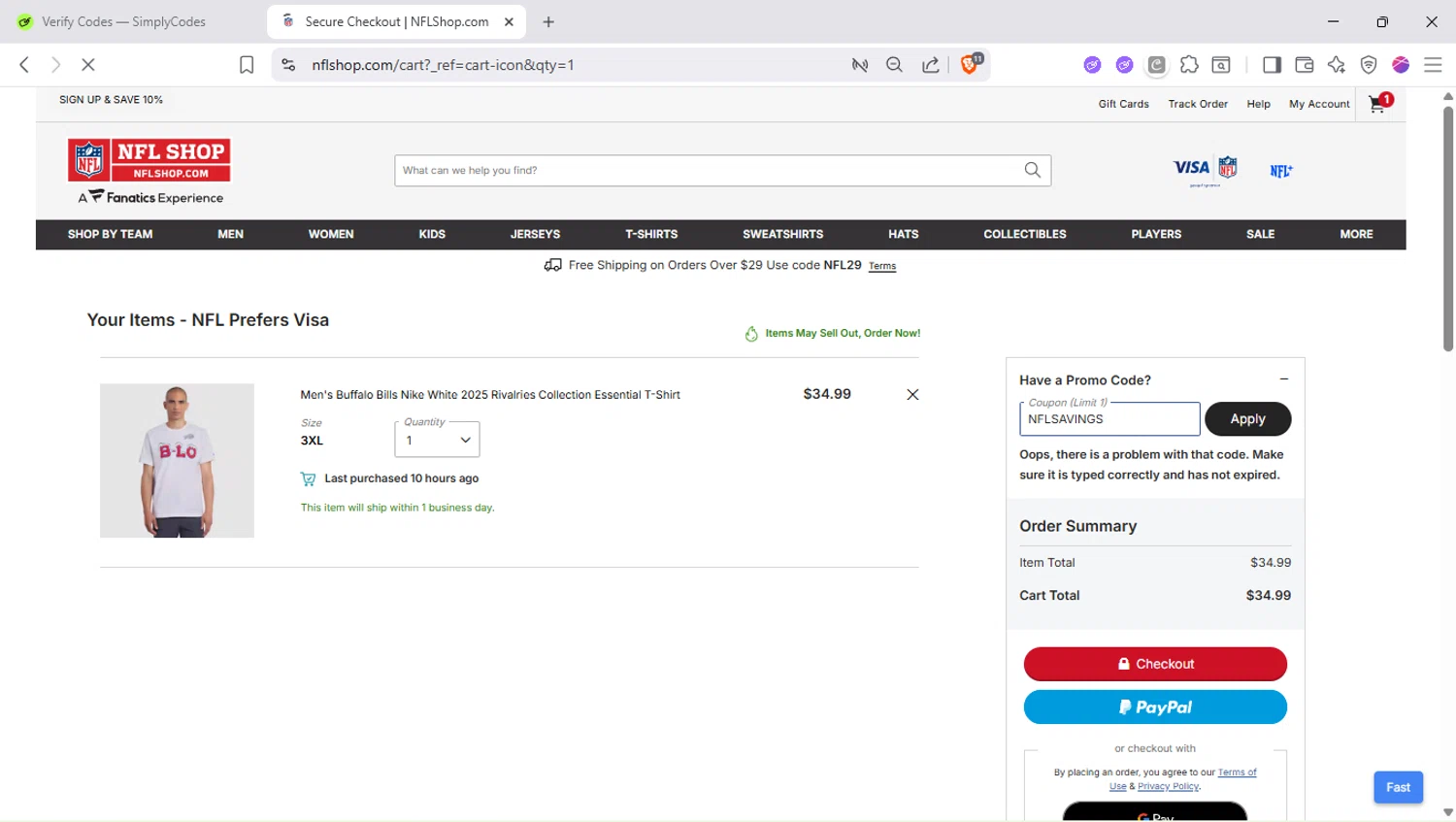Open My Account link
Screen dimensions: 1456x822
pos(1319,104)
